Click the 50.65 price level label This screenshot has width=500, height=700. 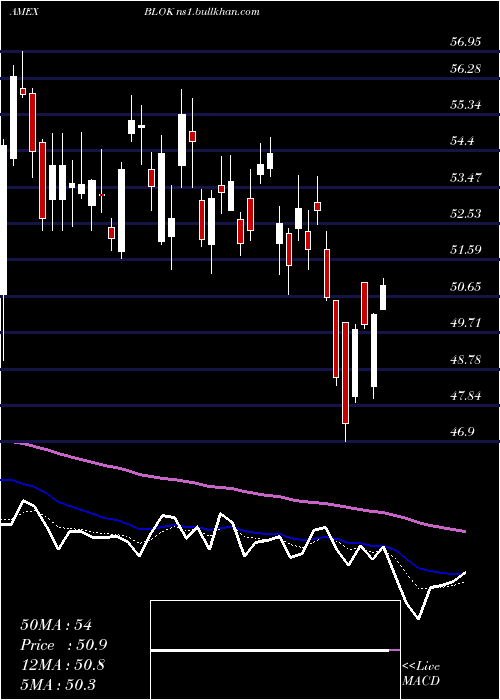click(466, 286)
